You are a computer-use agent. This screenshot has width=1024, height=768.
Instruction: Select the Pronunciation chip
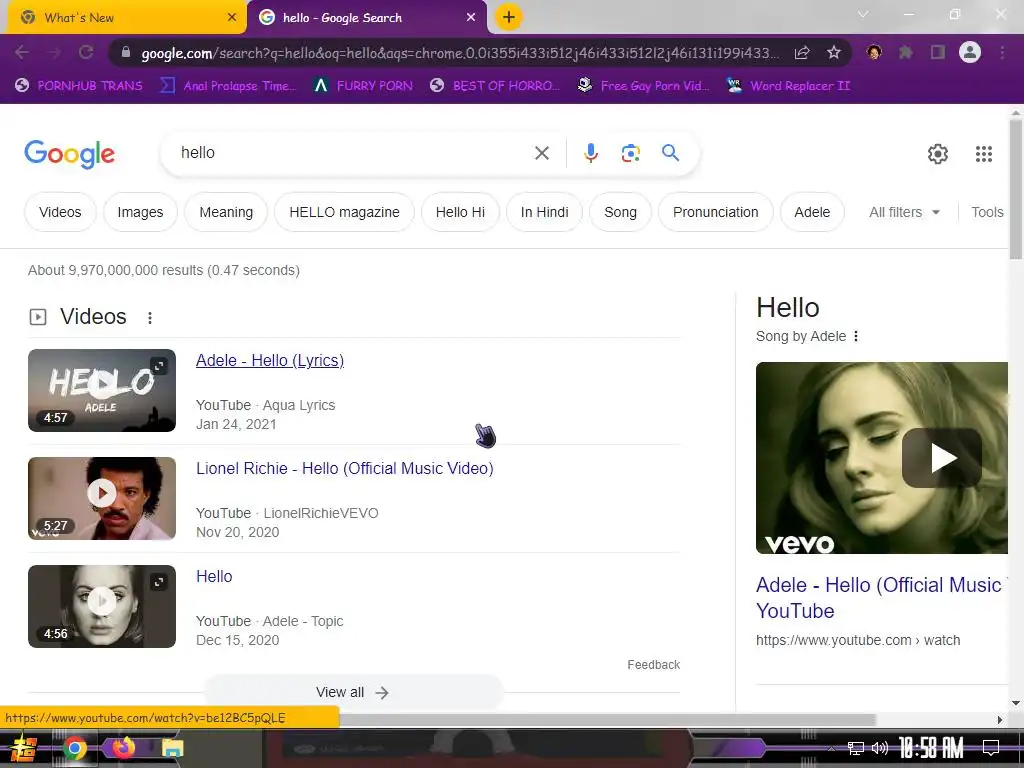click(716, 212)
